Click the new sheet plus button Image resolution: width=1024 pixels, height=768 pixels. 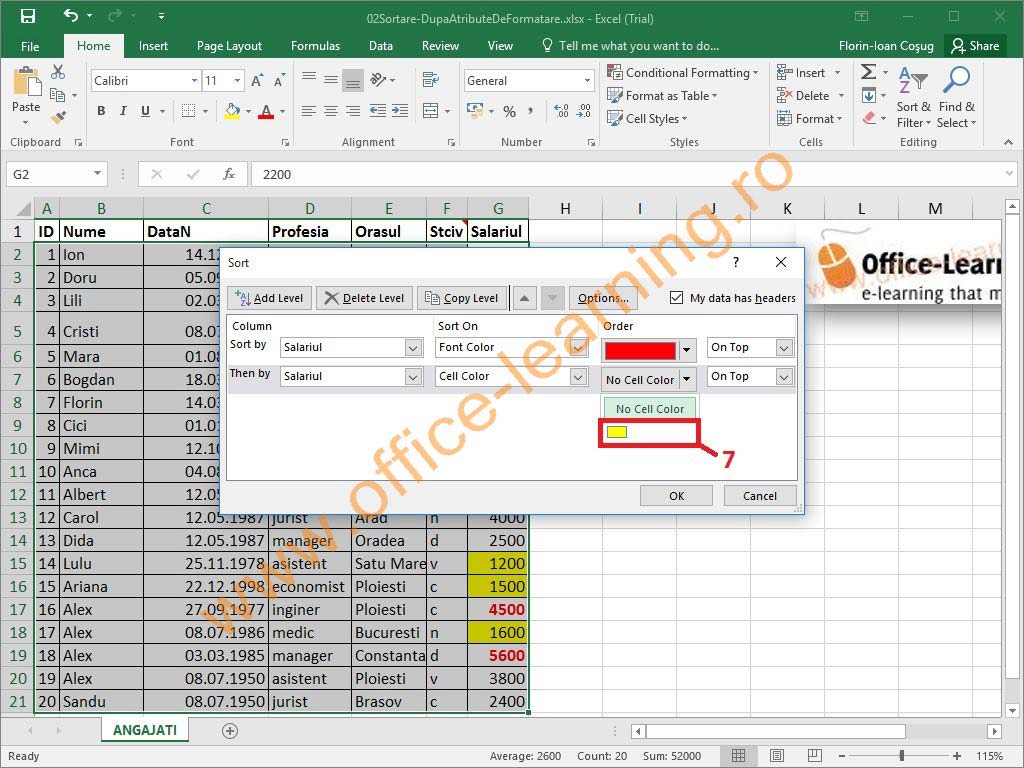[x=230, y=731]
